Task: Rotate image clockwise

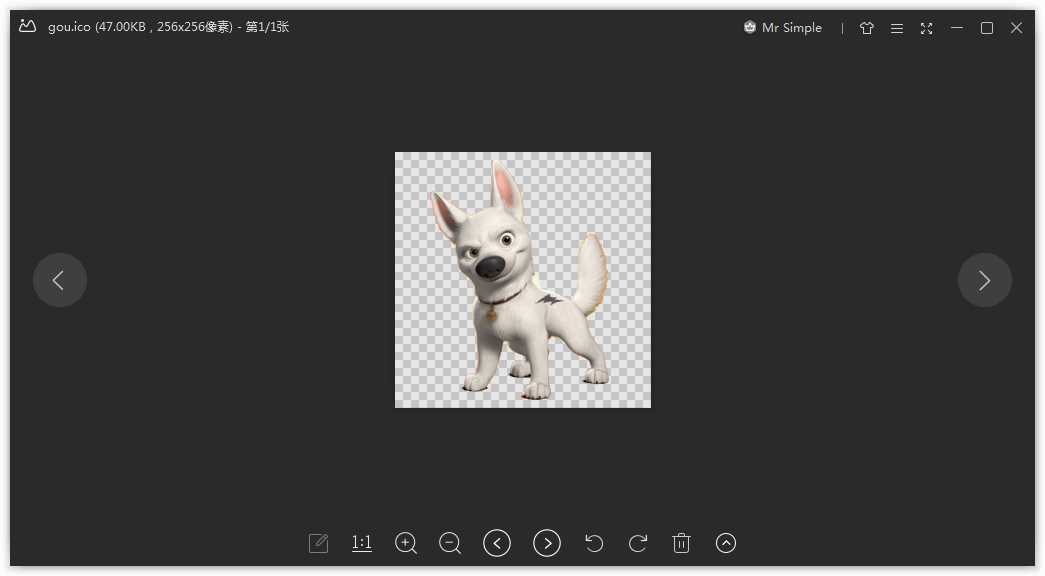Action: 638,543
